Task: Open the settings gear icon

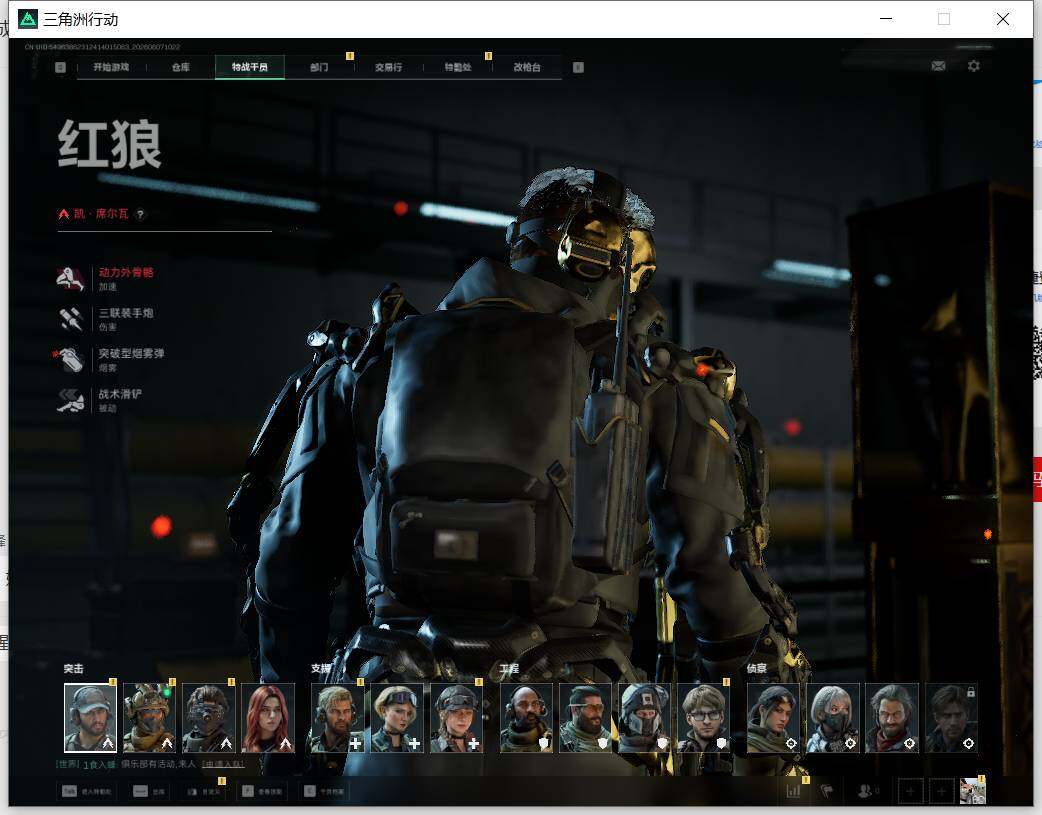Action: (974, 66)
